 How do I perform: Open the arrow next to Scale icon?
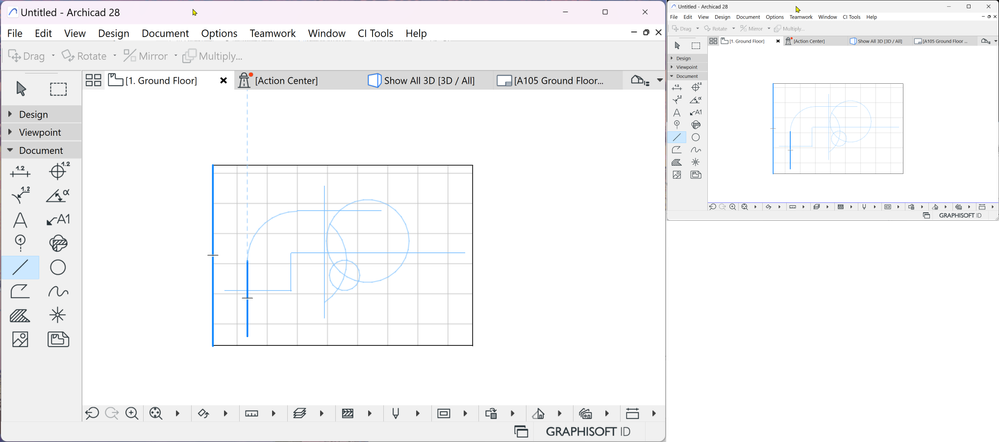click(x=273, y=413)
